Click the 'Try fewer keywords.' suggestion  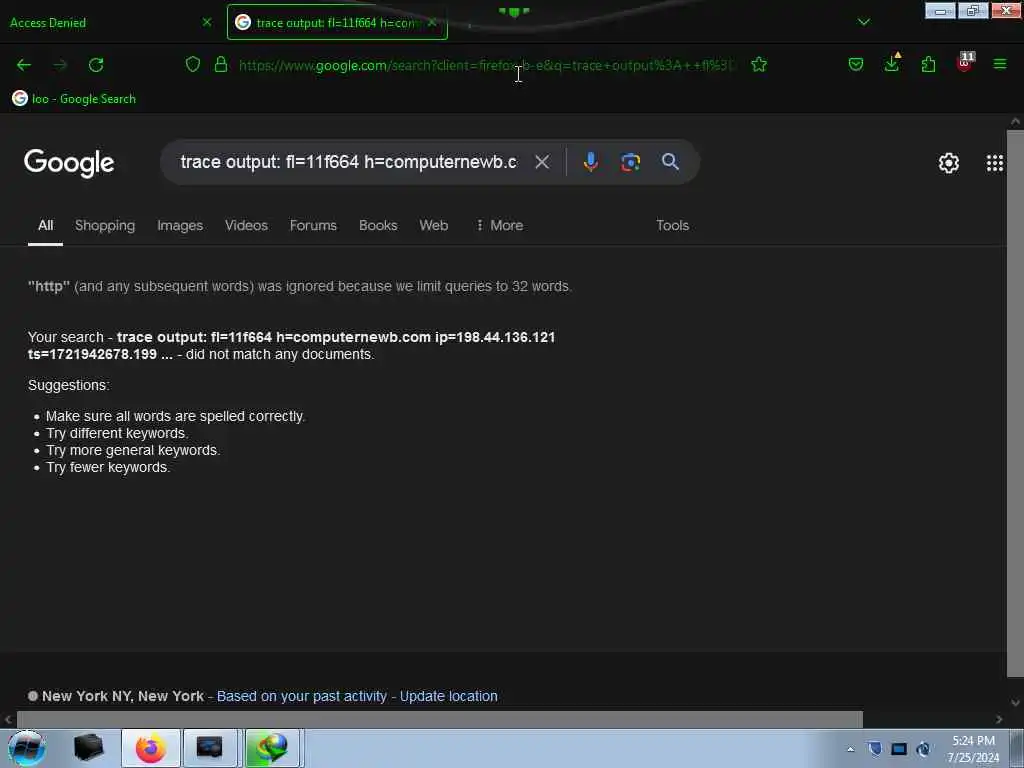(108, 468)
